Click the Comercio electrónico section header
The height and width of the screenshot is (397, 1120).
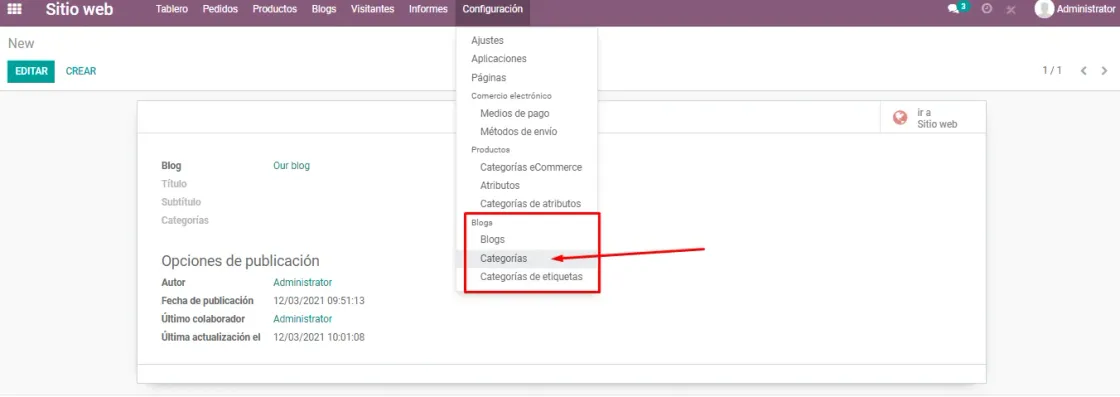pyautogui.click(x=511, y=96)
